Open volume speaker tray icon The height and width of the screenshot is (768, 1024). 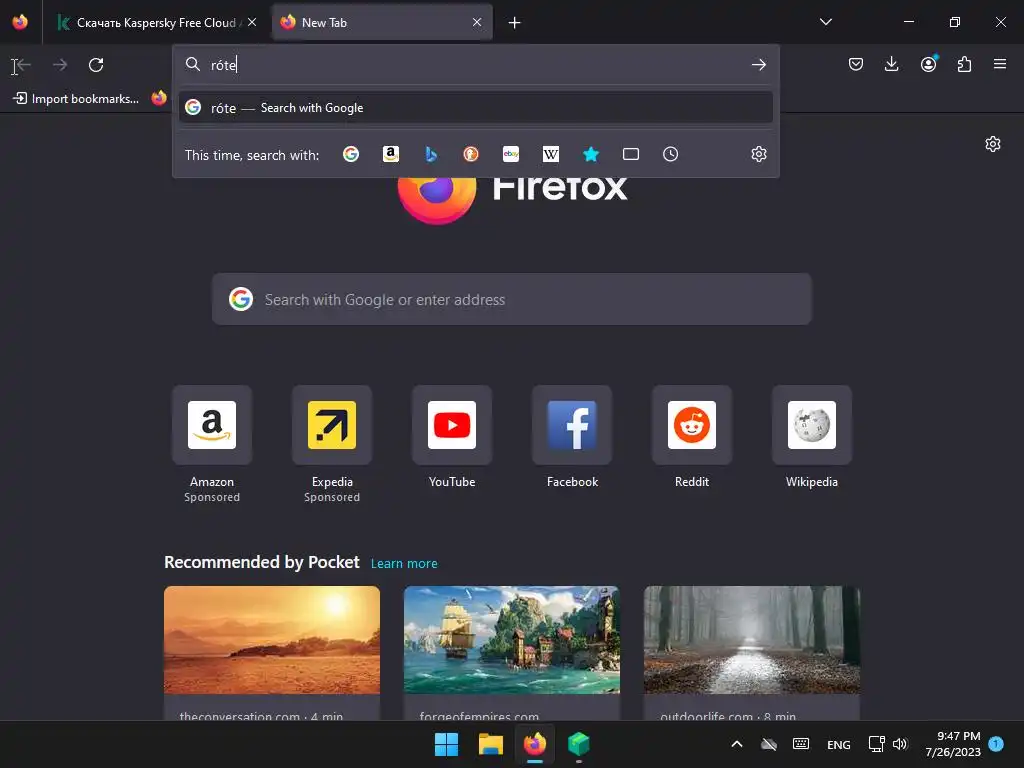[x=900, y=744]
